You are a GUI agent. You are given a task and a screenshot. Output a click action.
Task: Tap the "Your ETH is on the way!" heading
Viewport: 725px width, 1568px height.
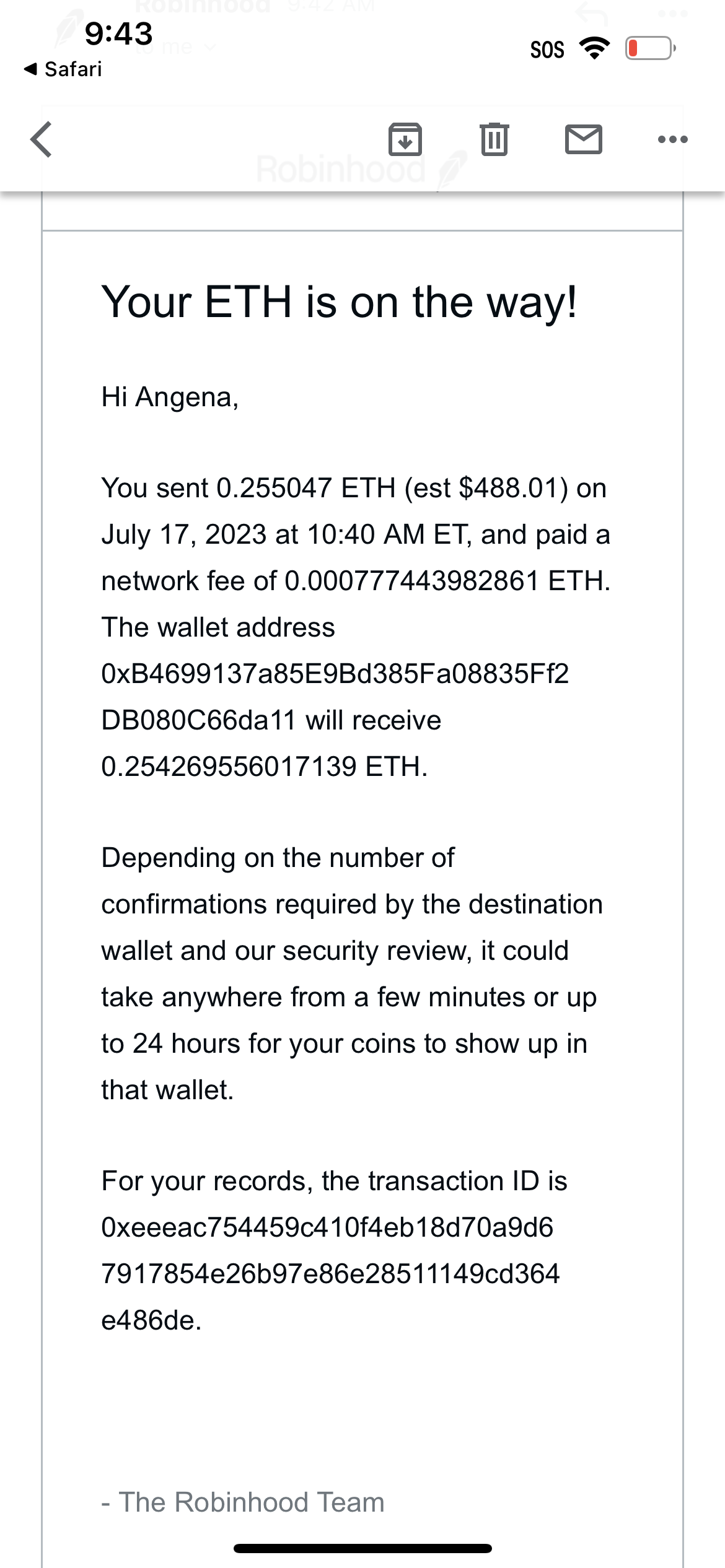[339, 303]
